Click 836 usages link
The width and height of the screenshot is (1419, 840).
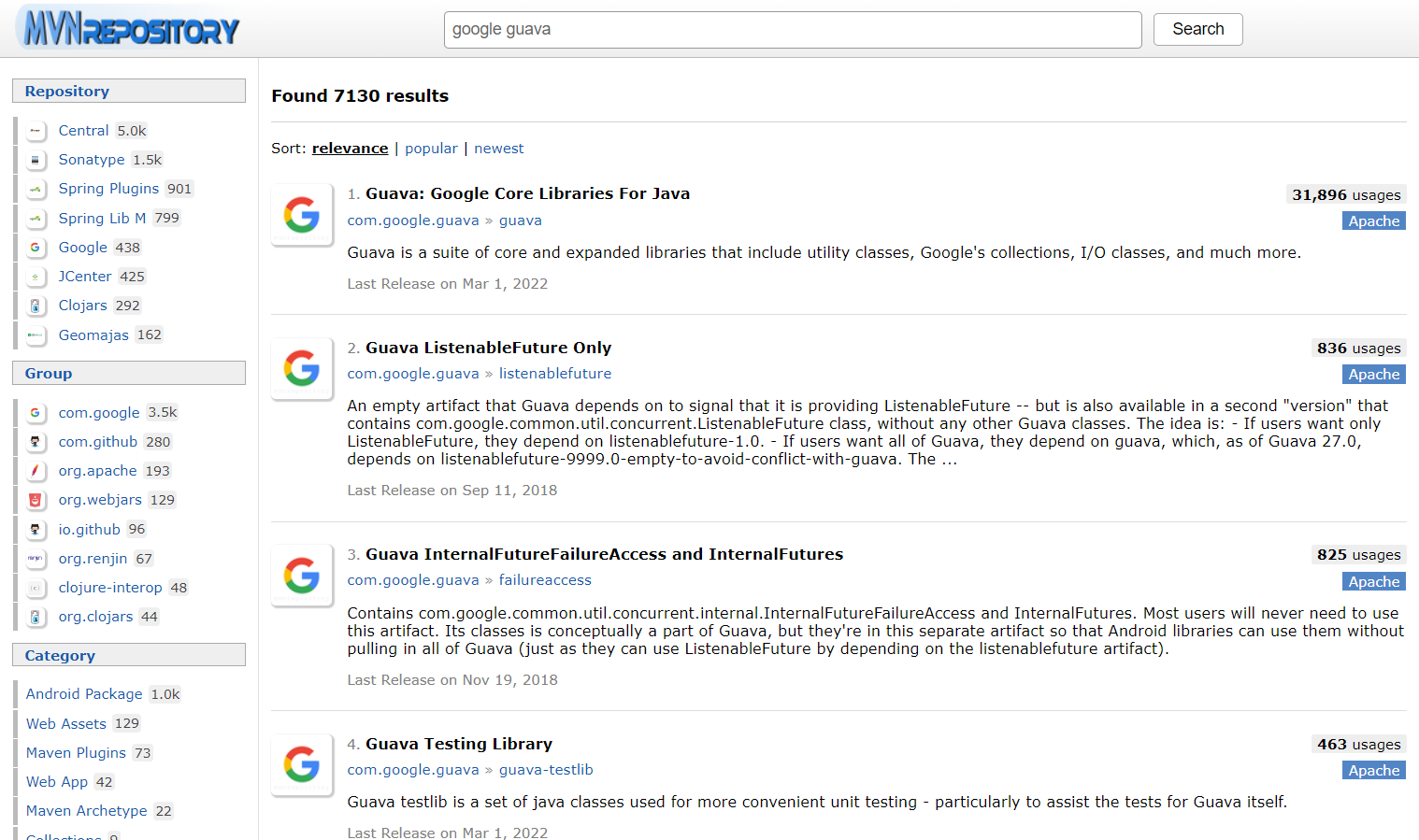(x=1358, y=349)
